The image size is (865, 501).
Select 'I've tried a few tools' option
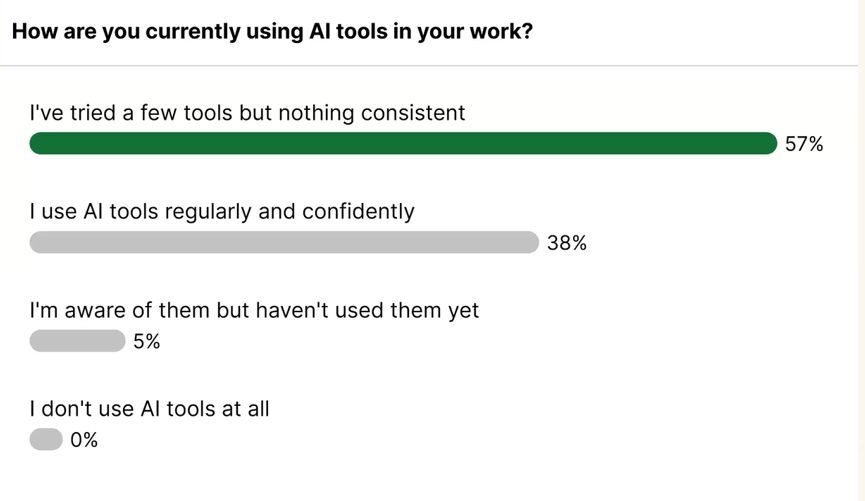click(x=247, y=113)
